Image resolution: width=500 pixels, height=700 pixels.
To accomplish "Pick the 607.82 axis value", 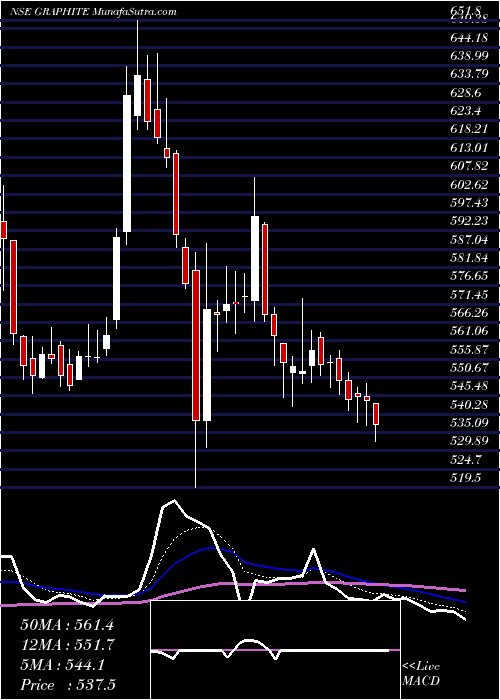I will 471,167.
